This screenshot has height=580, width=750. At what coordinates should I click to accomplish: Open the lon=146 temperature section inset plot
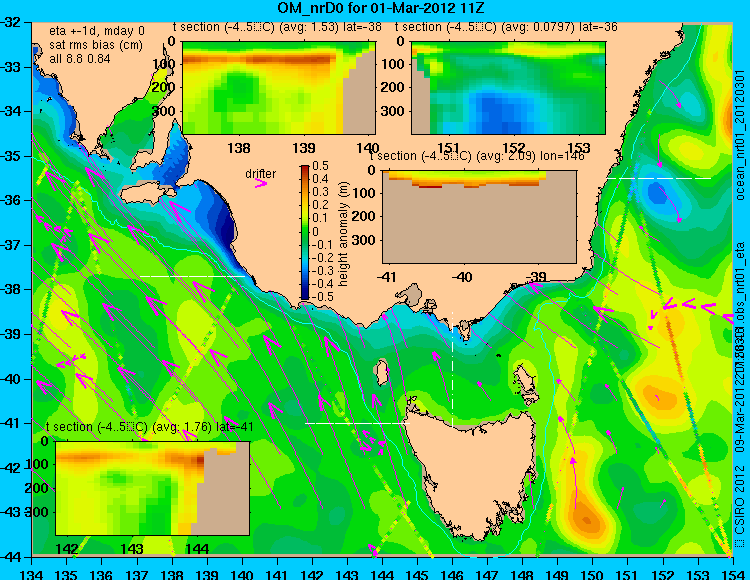(x=479, y=217)
